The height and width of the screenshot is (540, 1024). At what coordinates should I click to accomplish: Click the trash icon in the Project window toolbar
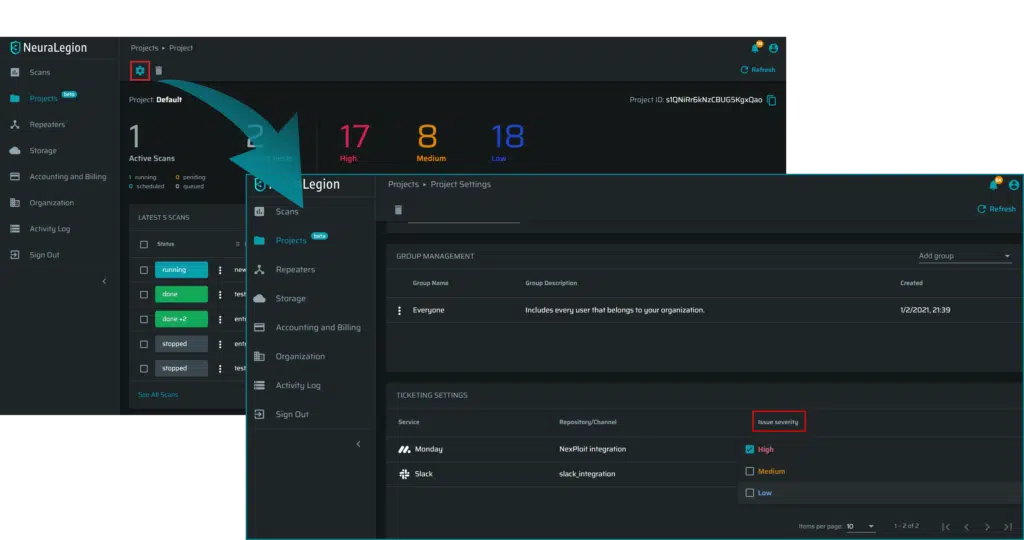tap(159, 71)
